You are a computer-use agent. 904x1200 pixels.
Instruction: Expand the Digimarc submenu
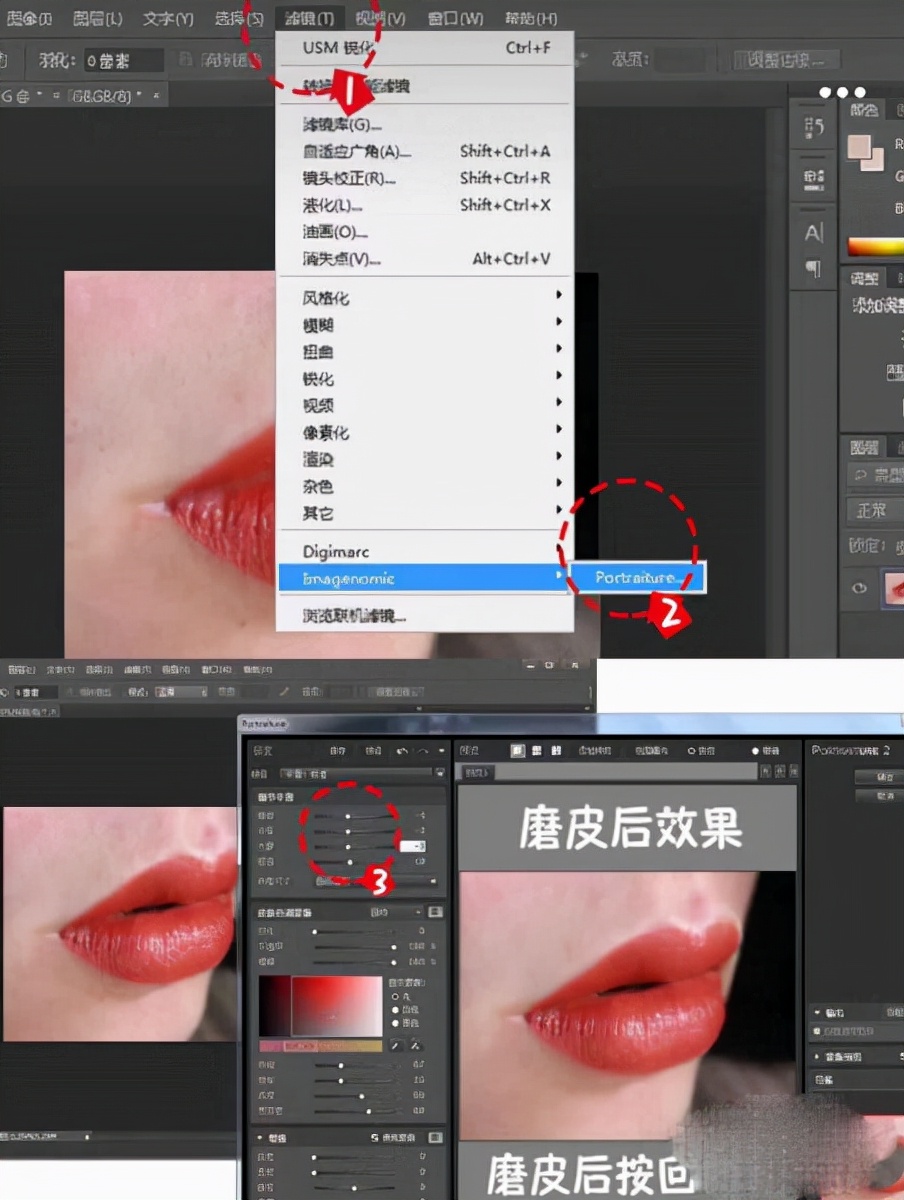click(426, 552)
